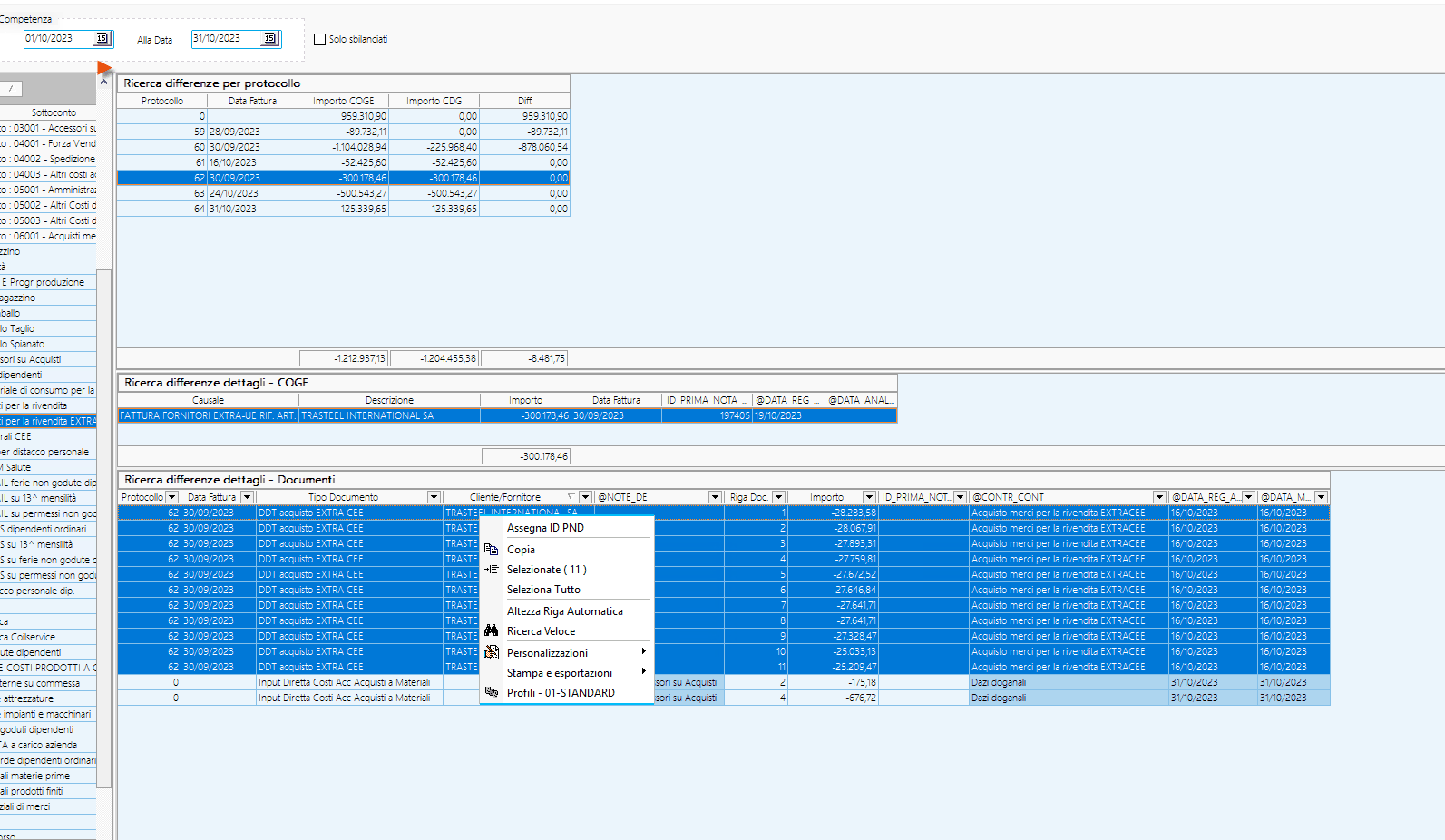Choose Altezza Riga Automatica menu entry
The image size is (1445, 840).
pos(567,611)
